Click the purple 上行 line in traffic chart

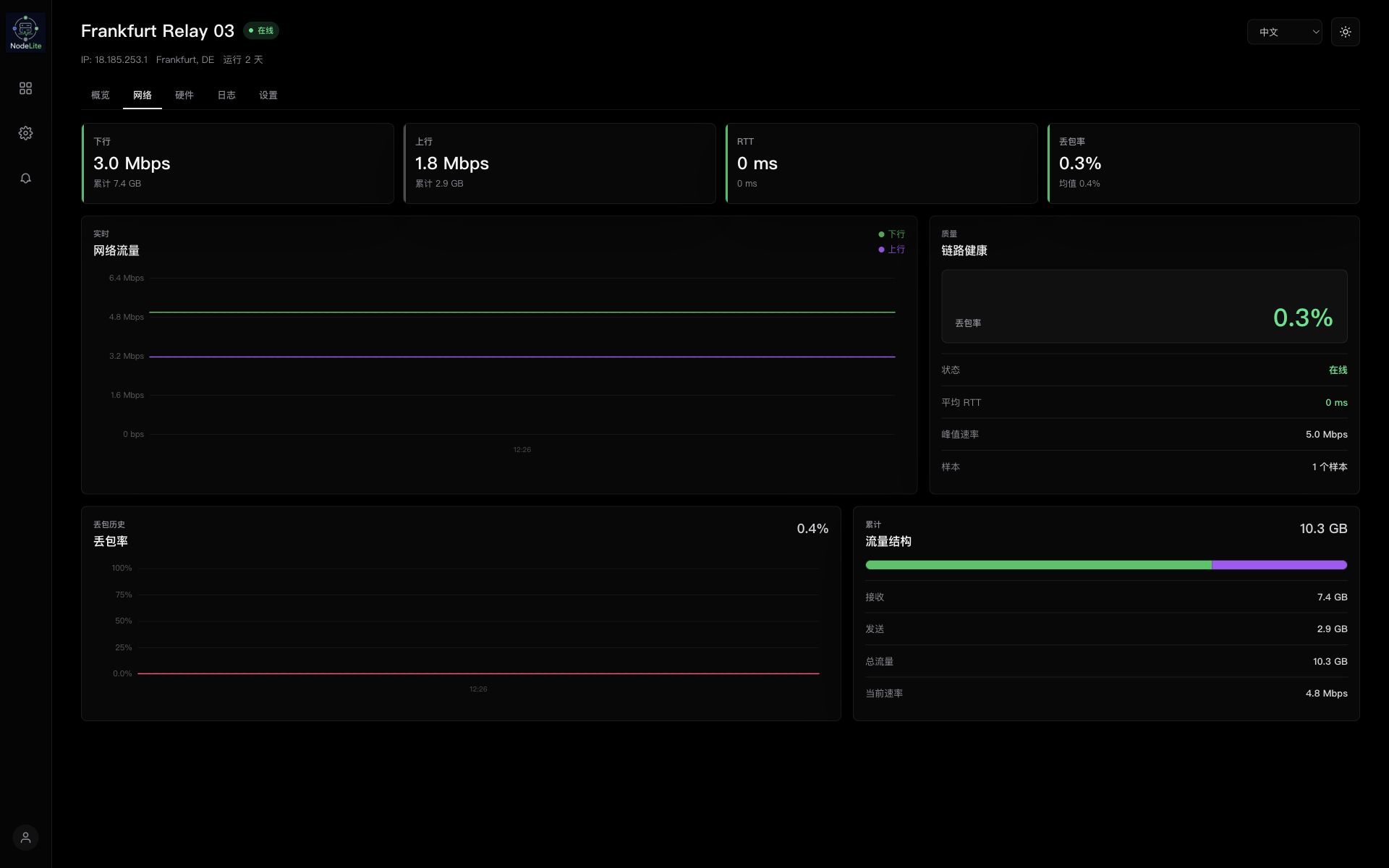click(x=522, y=357)
